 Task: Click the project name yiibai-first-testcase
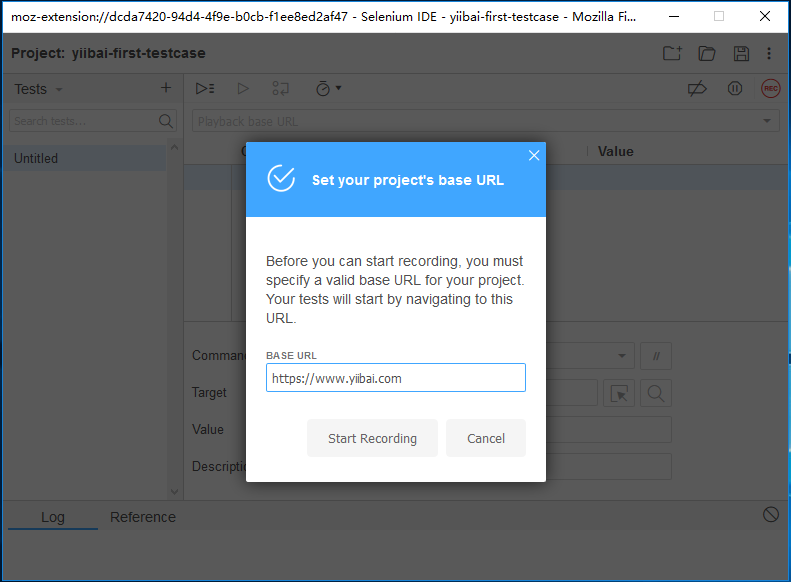point(138,53)
